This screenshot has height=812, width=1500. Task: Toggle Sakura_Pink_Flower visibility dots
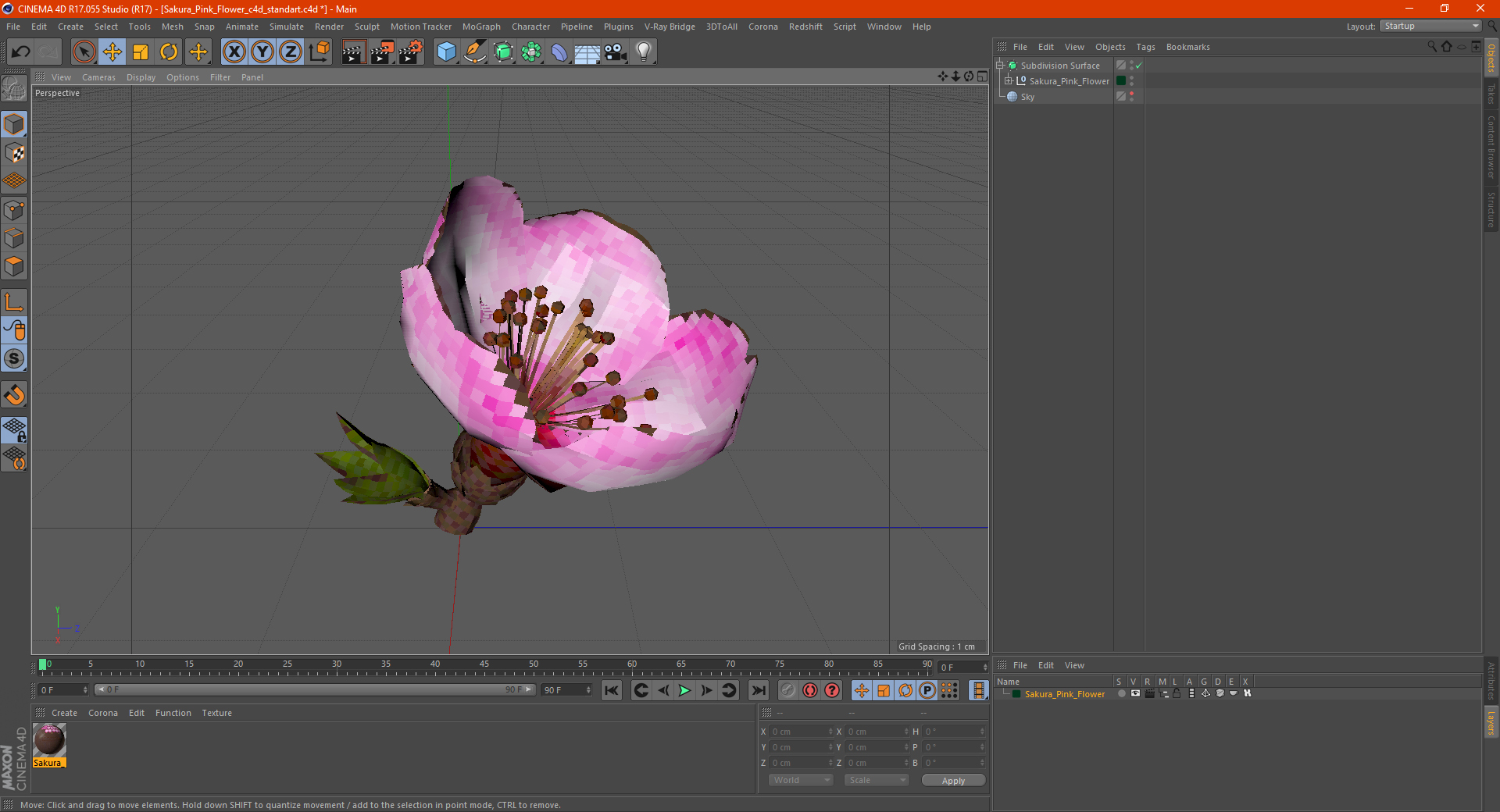click(x=1131, y=80)
